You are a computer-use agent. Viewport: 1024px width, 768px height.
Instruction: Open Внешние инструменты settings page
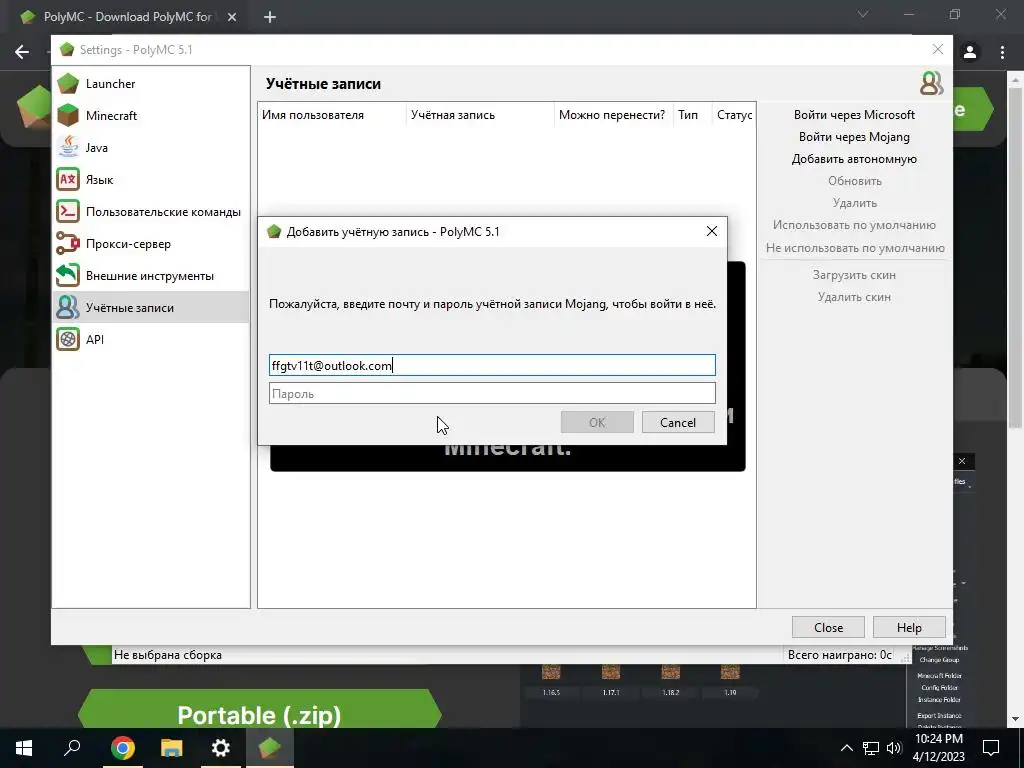(151, 276)
